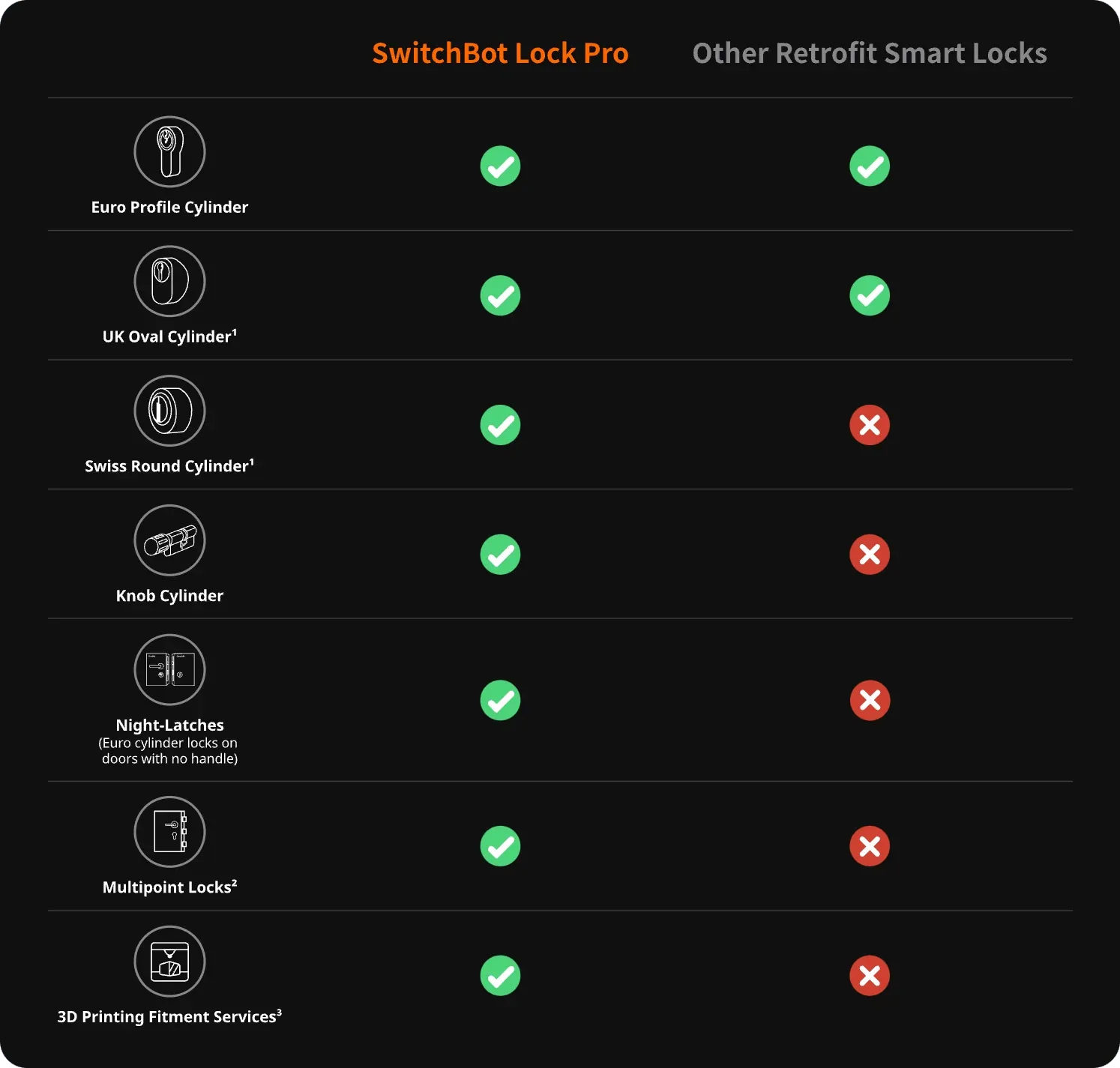Screen dimensions: 1120x1068
Task: Click the Other Retrofit Smart Locks heading
Action: coord(870,53)
